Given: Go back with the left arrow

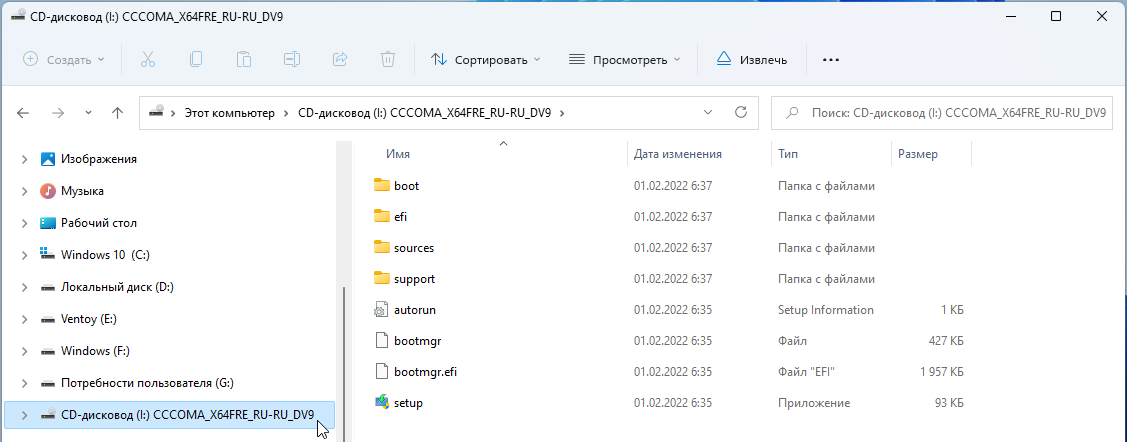Looking at the screenshot, I should point(23,113).
